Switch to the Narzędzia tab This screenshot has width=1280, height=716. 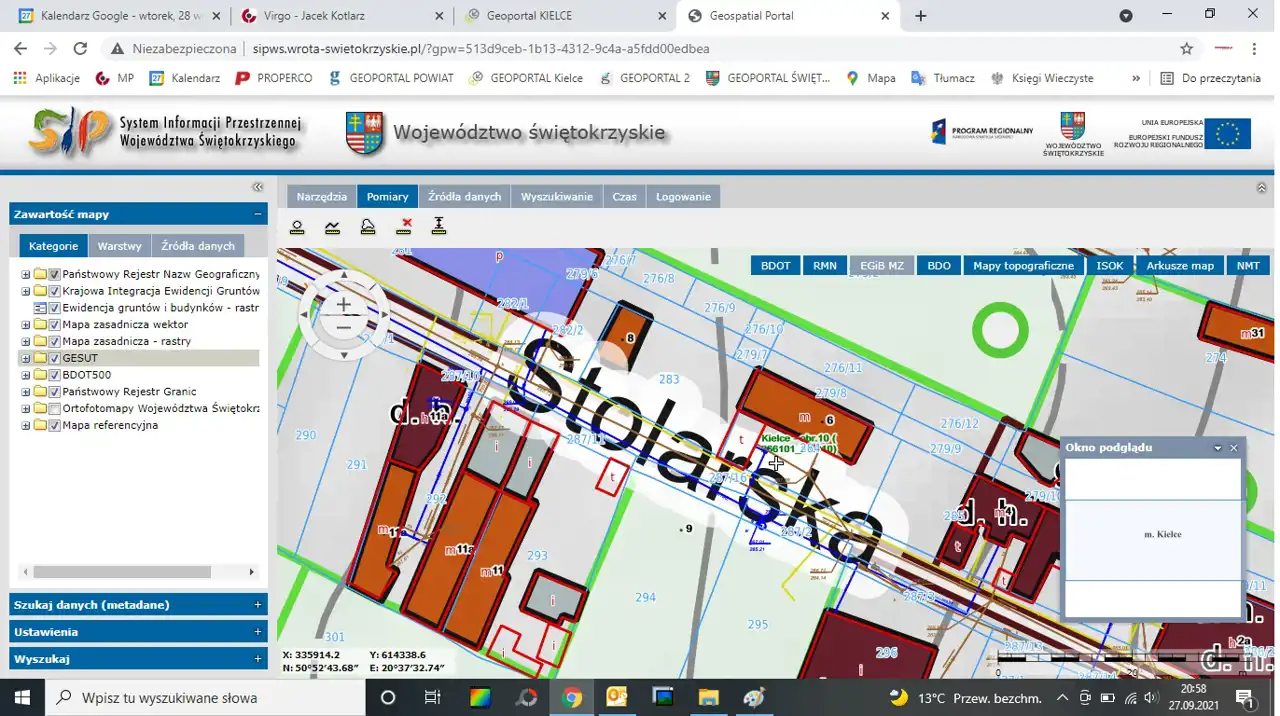pos(321,197)
